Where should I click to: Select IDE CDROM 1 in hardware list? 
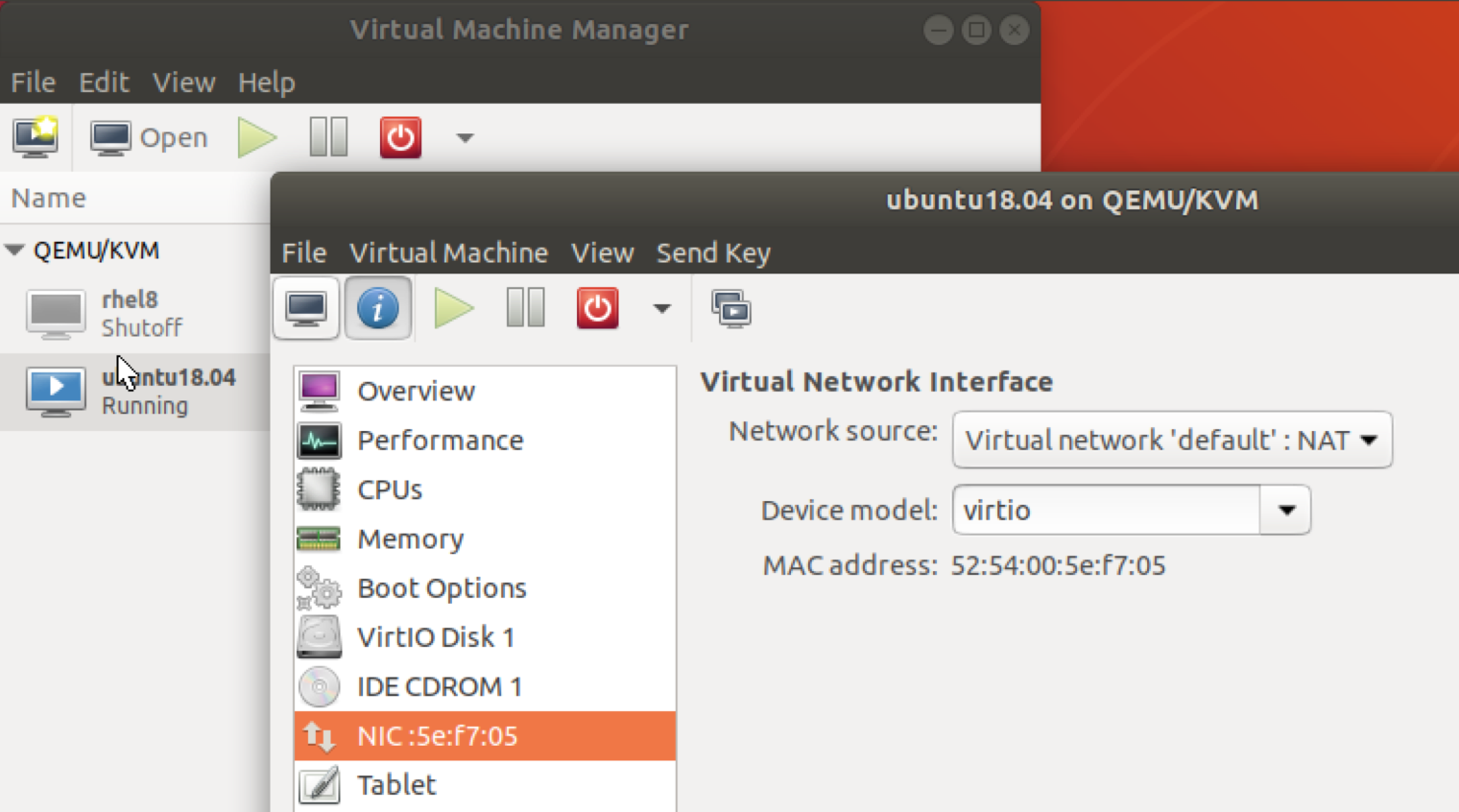pos(485,686)
